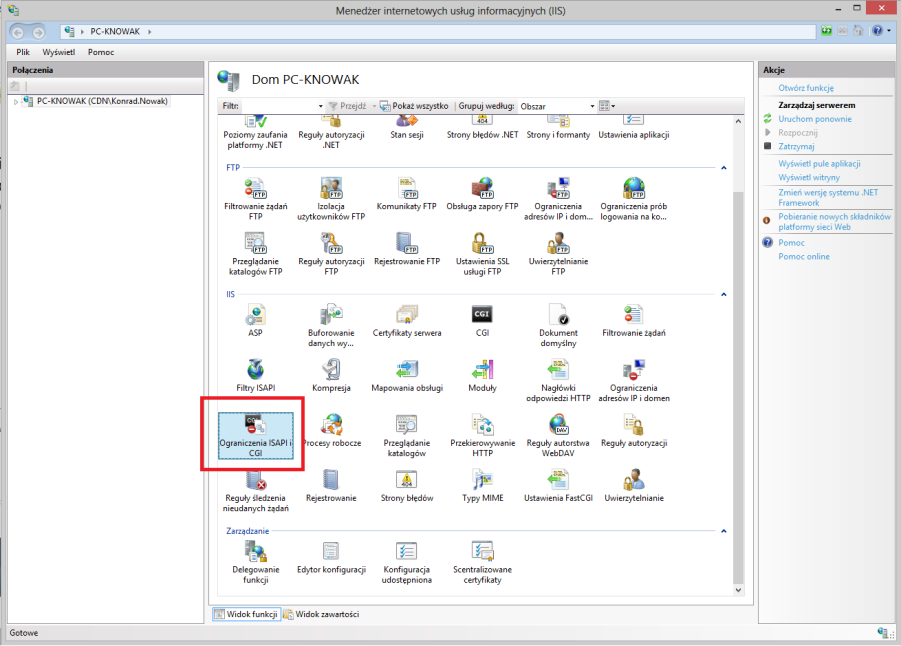This screenshot has width=901, height=646.
Task: Select the Moduły feature icon
Action: 482,376
